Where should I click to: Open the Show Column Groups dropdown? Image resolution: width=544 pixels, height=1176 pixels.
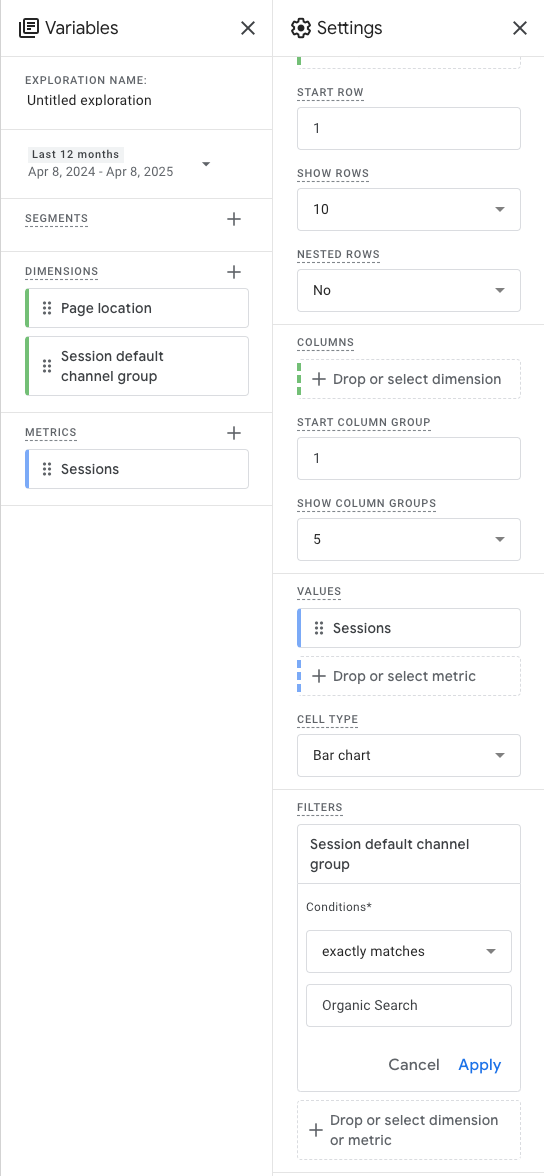(409, 539)
